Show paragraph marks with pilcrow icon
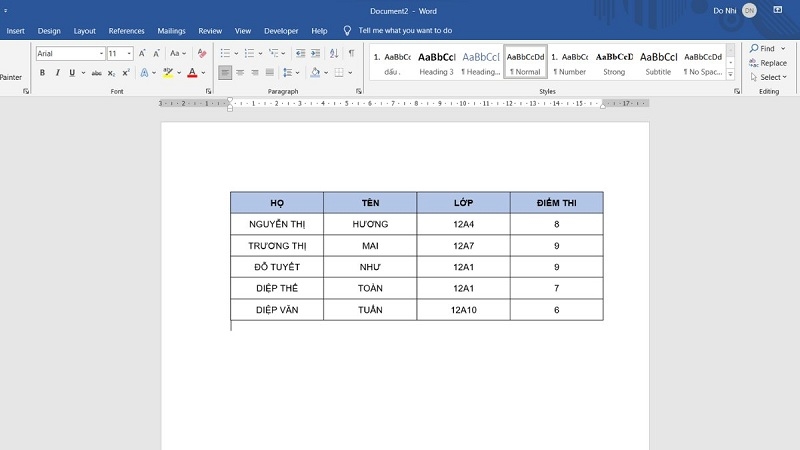Image resolution: width=800 pixels, height=450 pixels. 351,53
